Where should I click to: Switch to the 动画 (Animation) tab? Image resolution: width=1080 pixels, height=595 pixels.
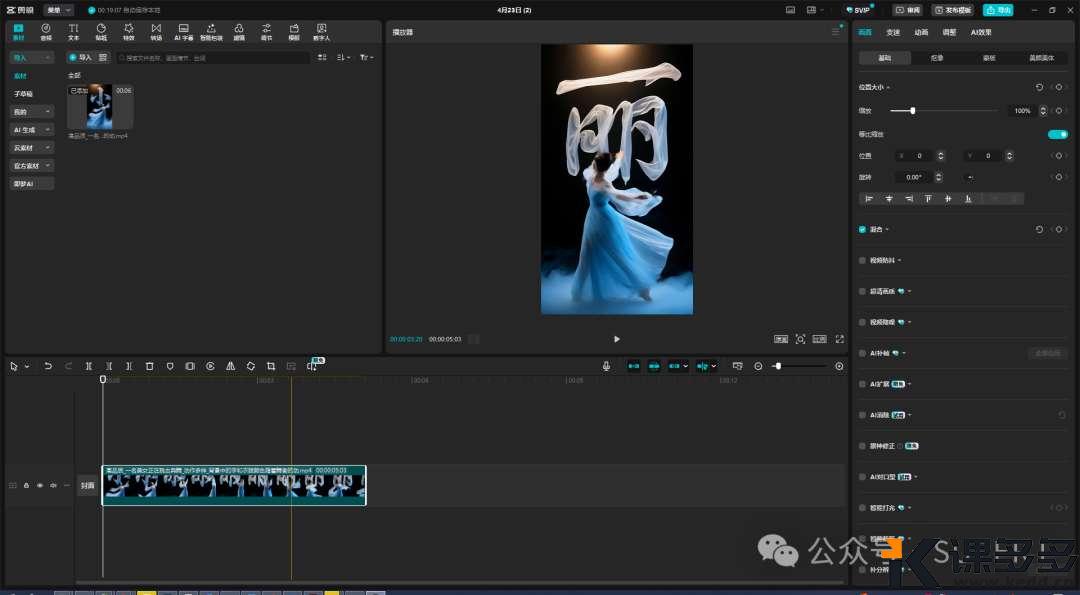click(921, 32)
